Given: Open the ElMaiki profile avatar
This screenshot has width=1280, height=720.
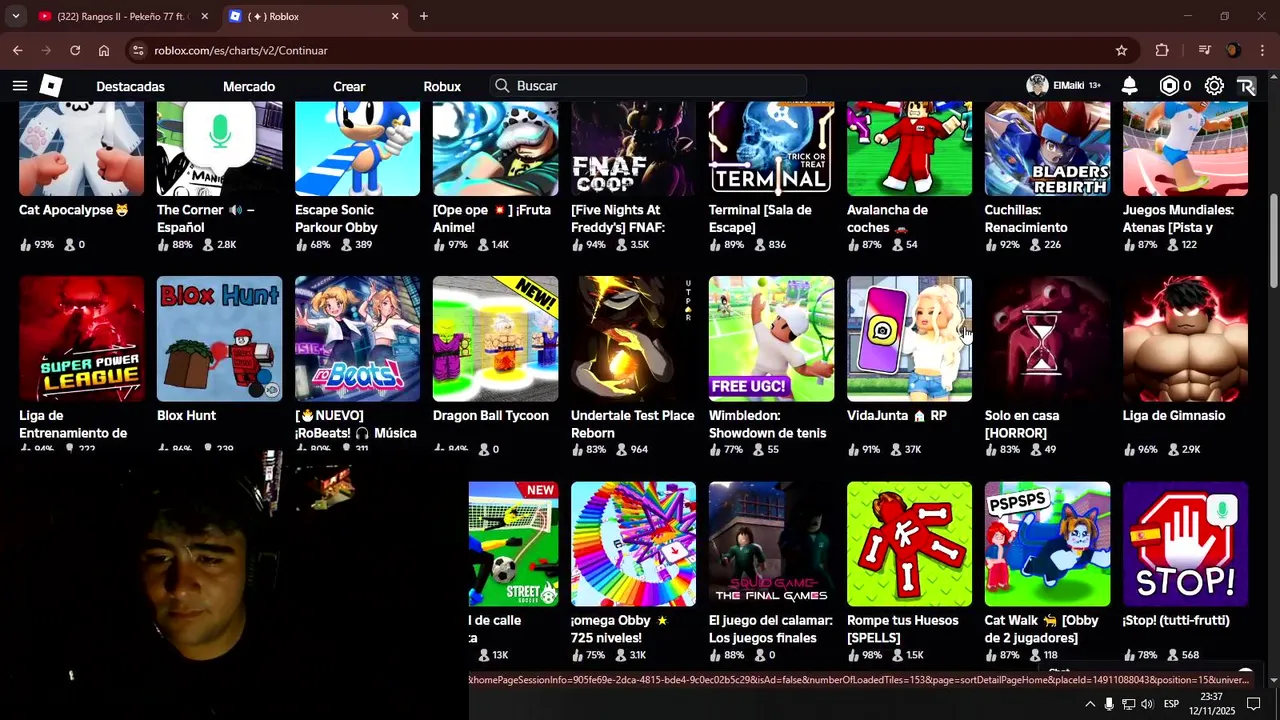Looking at the screenshot, I should (x=1037, y=86).
